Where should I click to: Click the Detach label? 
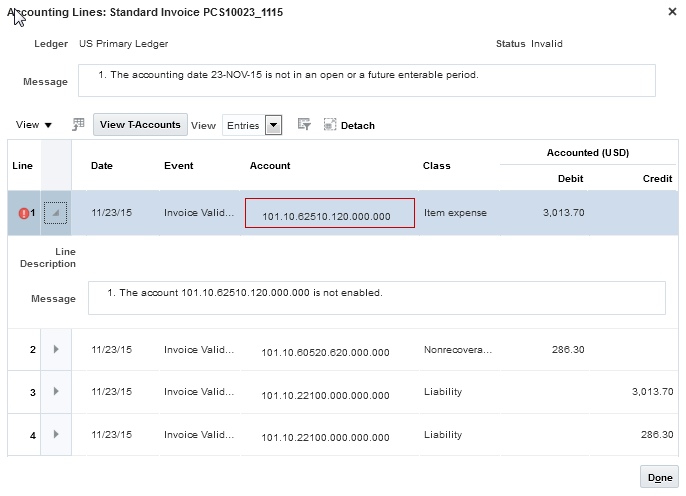tap(358, 126)
